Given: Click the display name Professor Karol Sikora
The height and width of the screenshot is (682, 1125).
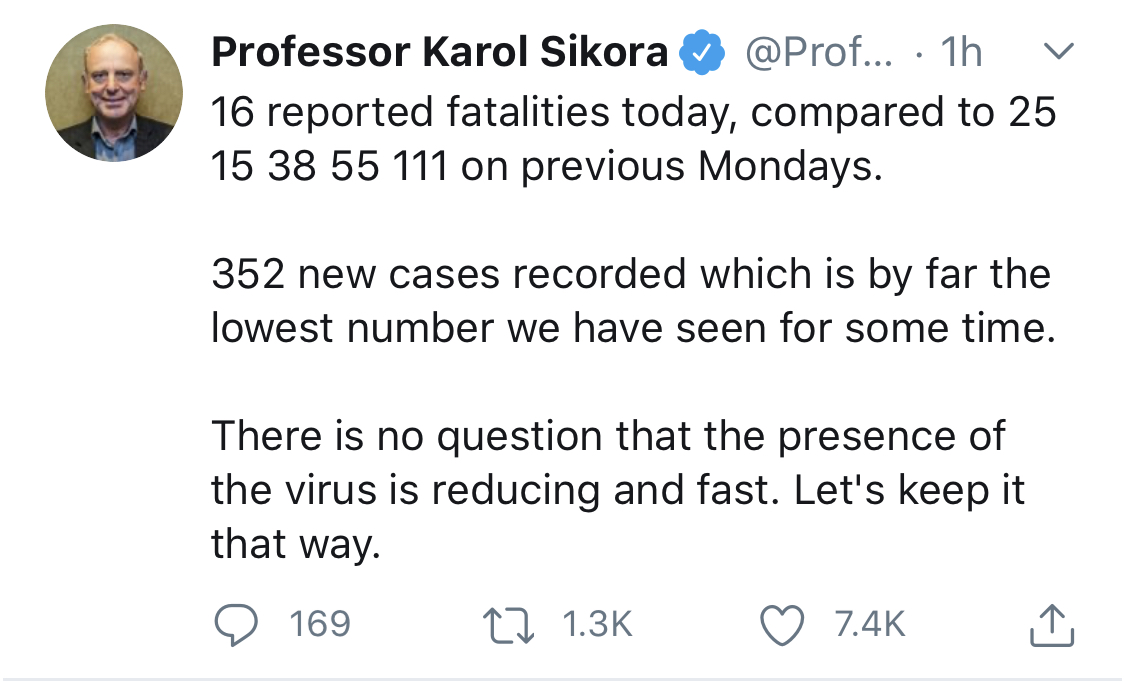Looking at the screenshot, I should click(440, 54).
